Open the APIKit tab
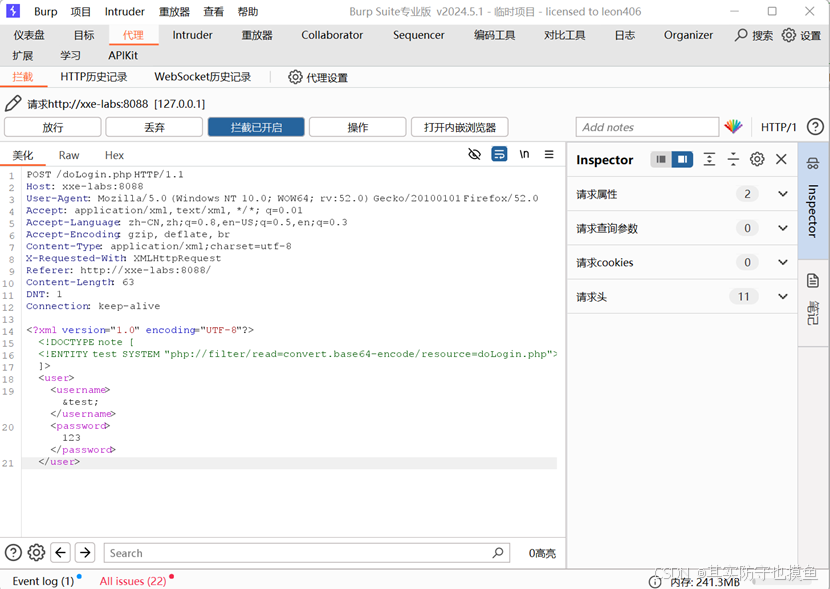830x589 pixels. [123, 56]
